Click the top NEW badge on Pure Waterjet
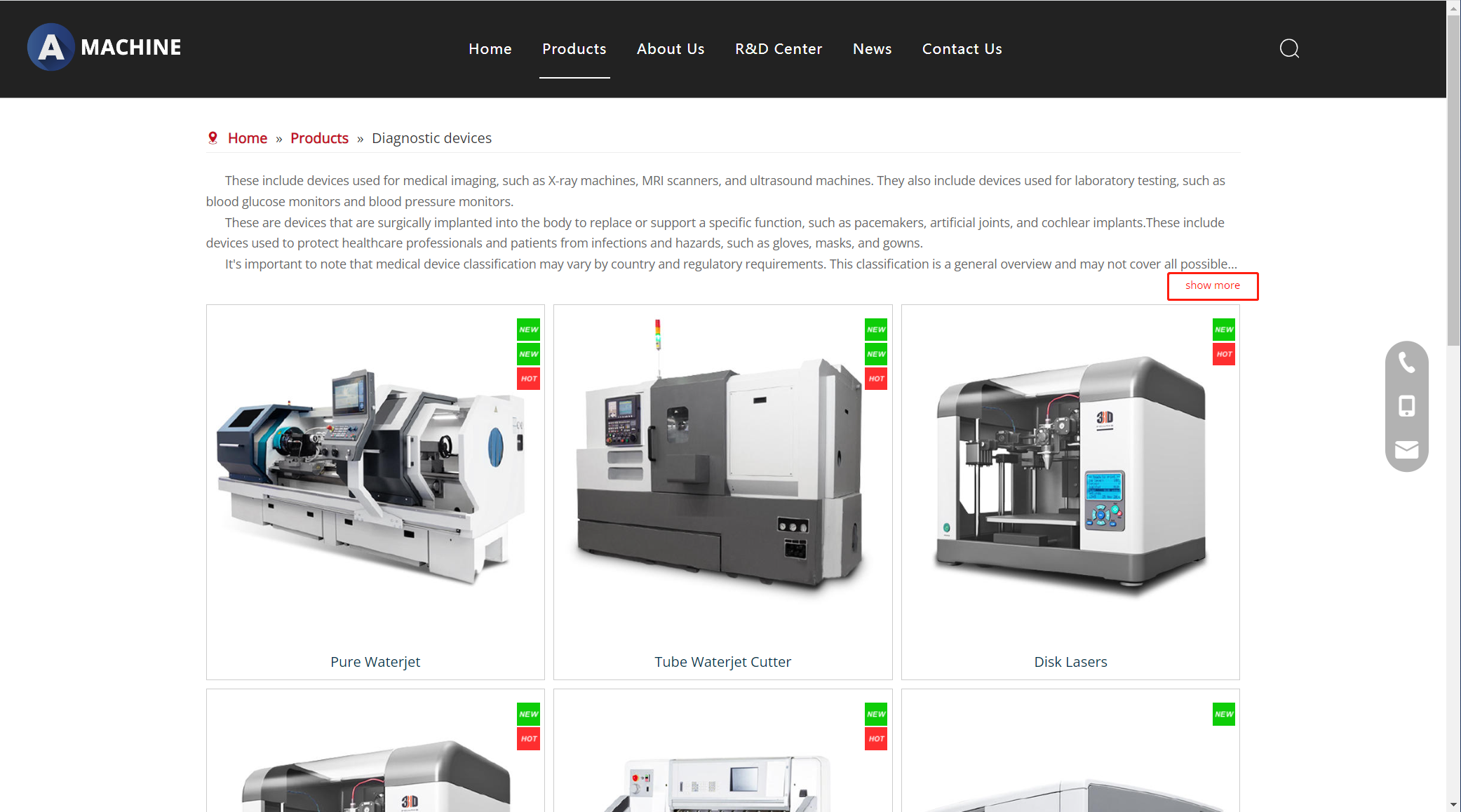1461x812 pixels. (528, 330)
